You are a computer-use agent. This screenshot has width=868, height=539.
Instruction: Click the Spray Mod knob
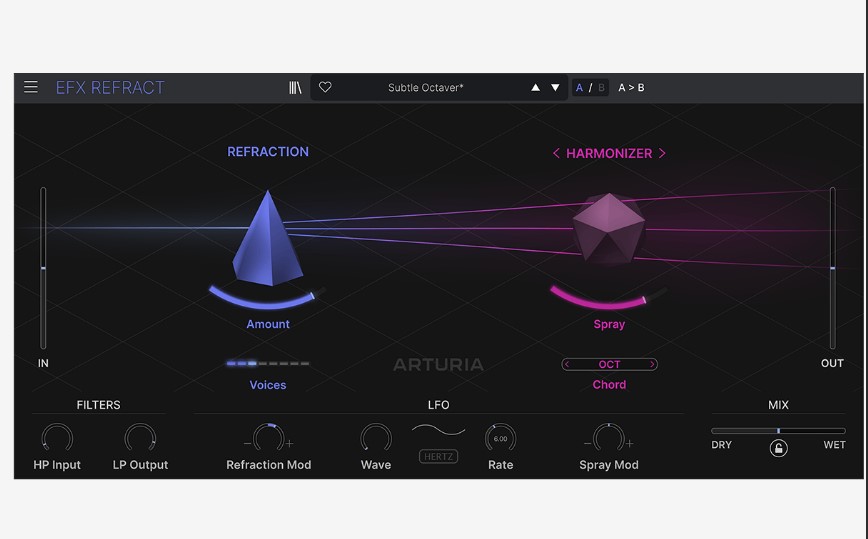point(608,438)
